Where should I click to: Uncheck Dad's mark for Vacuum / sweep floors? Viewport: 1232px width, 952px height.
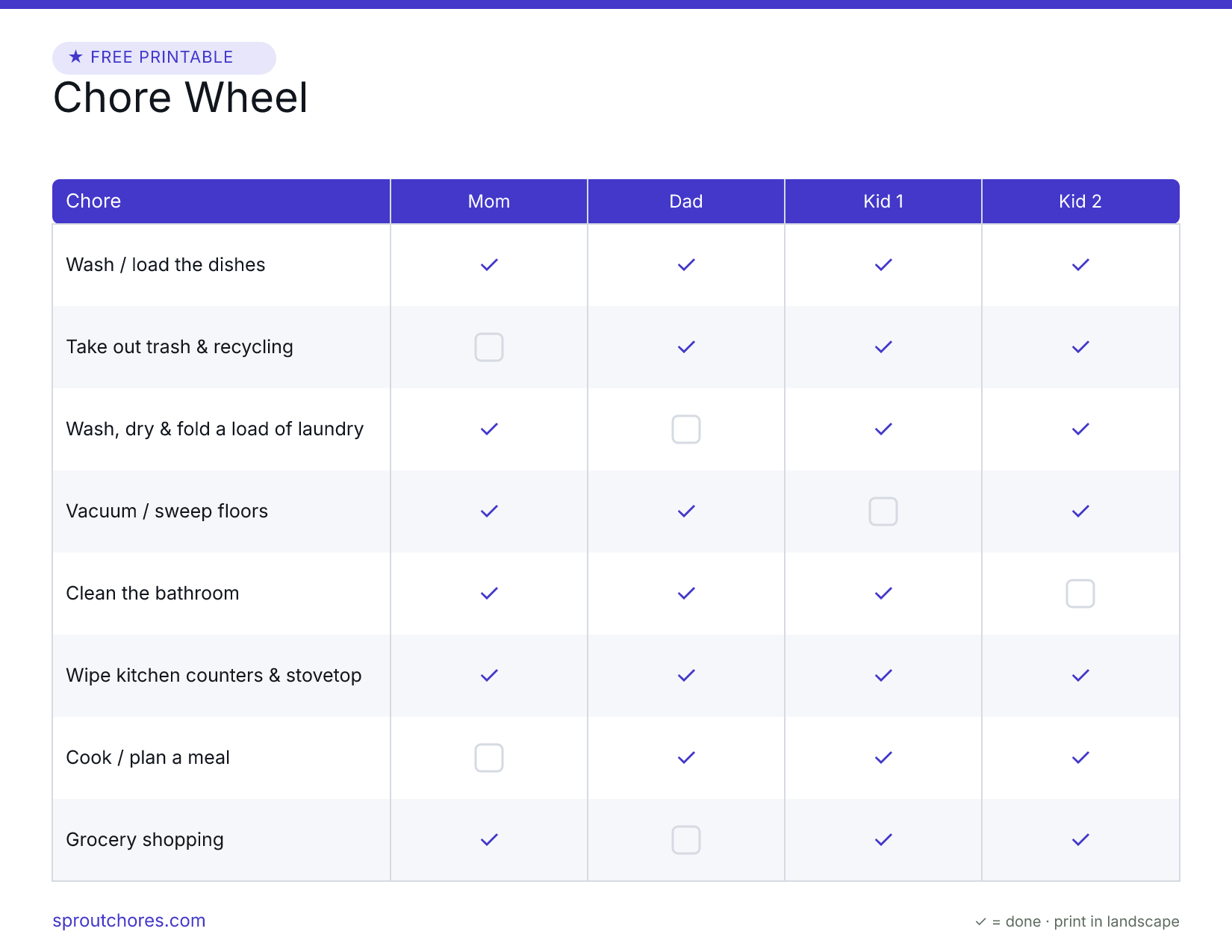[x=686, y=511]
